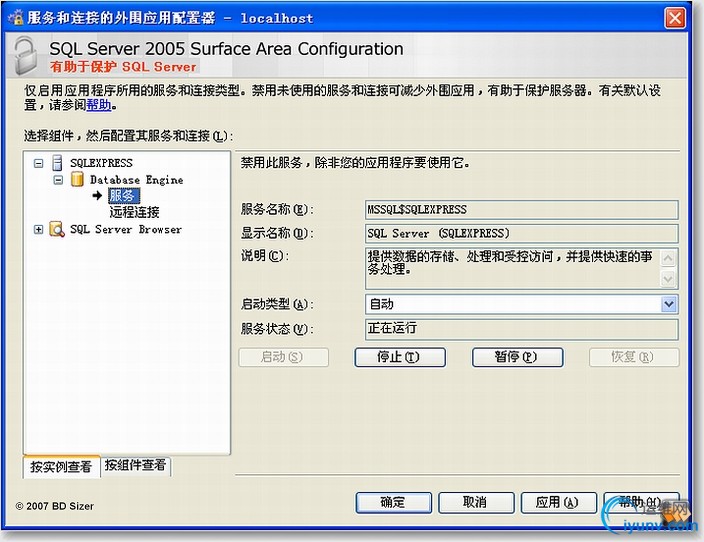Click the 显示名称 field SQL Server (SQLEXPRESS)
The image size is (704, 542).
[x=522, y=234]
